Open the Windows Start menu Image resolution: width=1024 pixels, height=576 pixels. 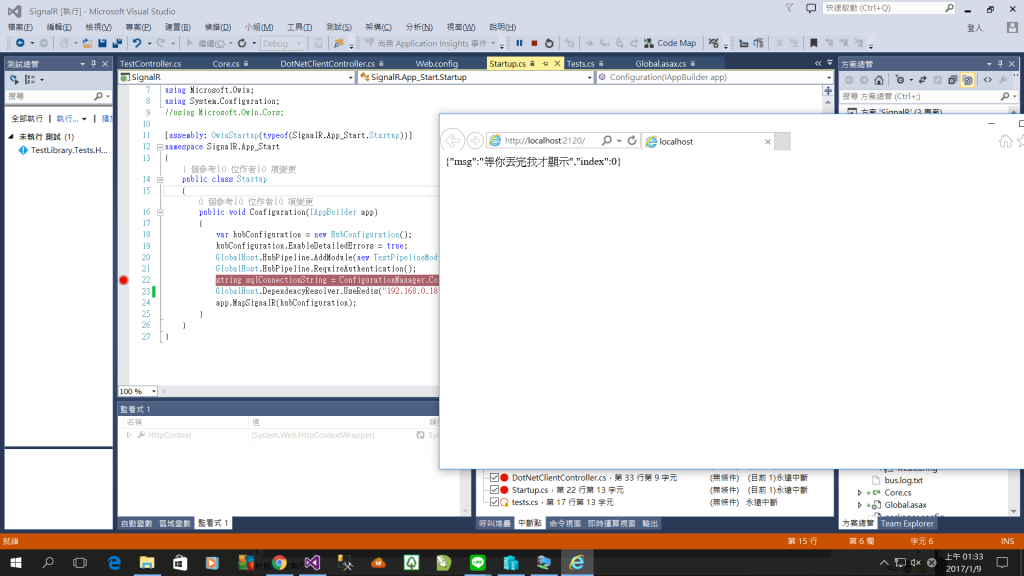pos(16,562)
